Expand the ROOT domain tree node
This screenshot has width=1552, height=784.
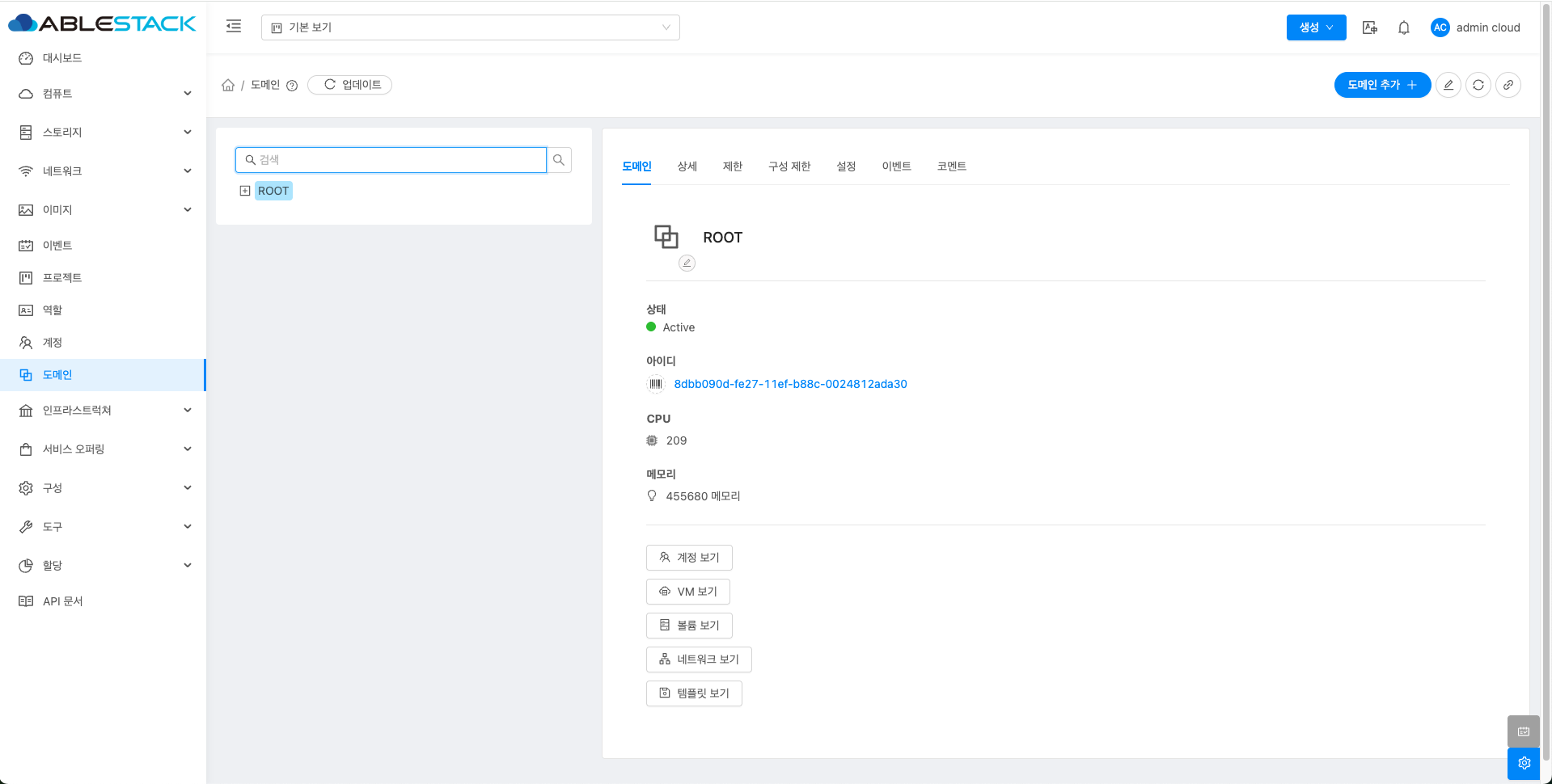click(x=245, y=191)
